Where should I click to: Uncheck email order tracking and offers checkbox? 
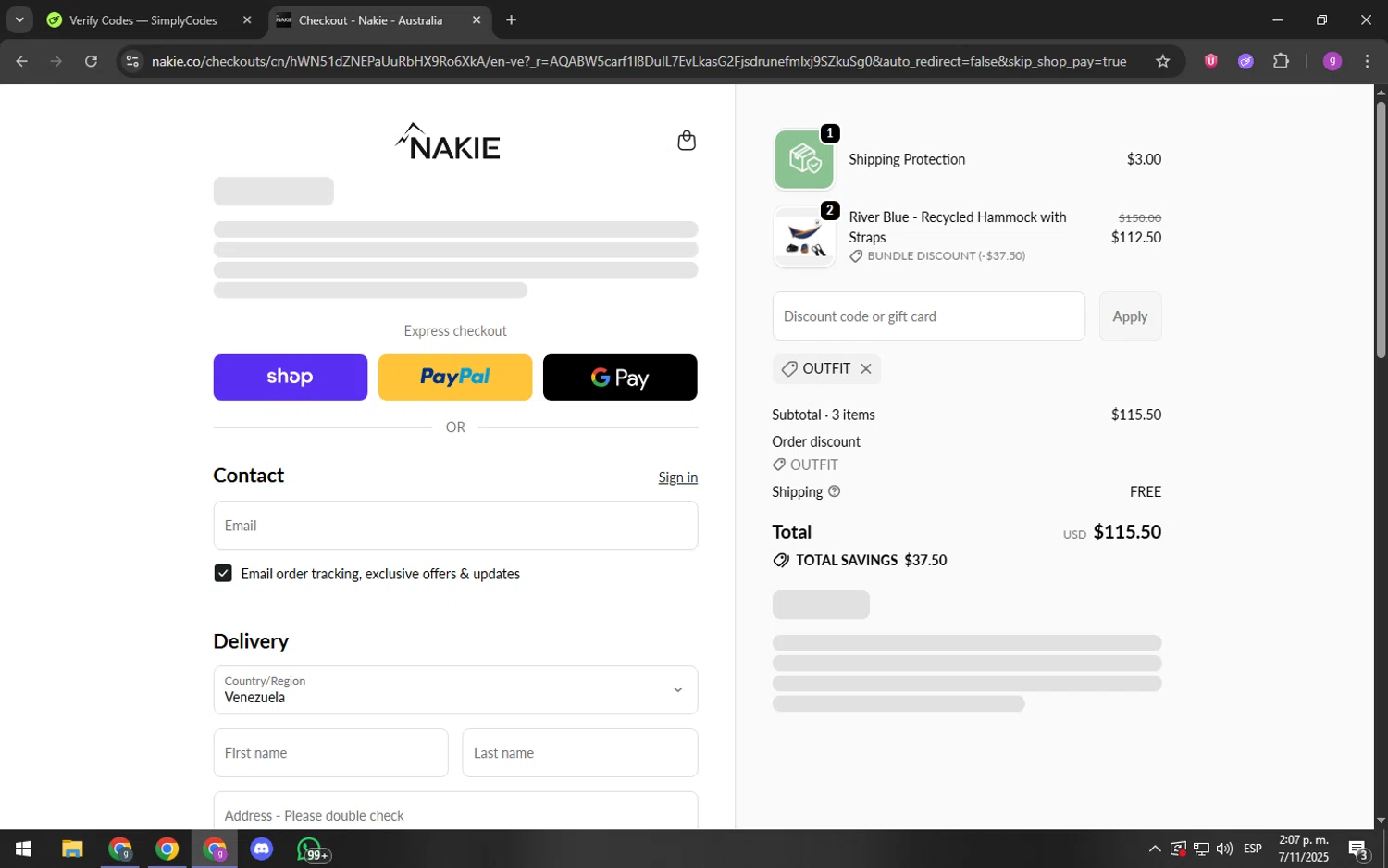pos(223,574)
